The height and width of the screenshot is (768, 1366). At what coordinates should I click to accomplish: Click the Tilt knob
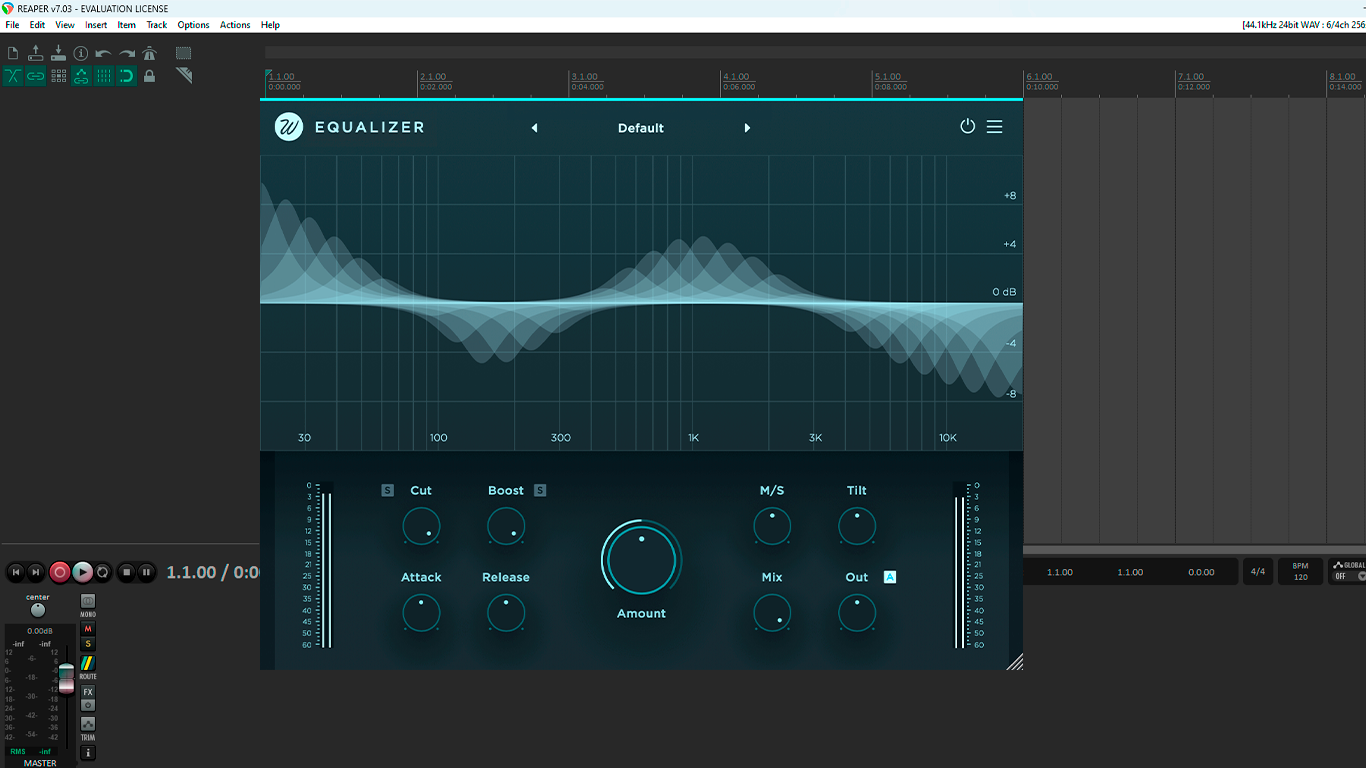point(857,526)
